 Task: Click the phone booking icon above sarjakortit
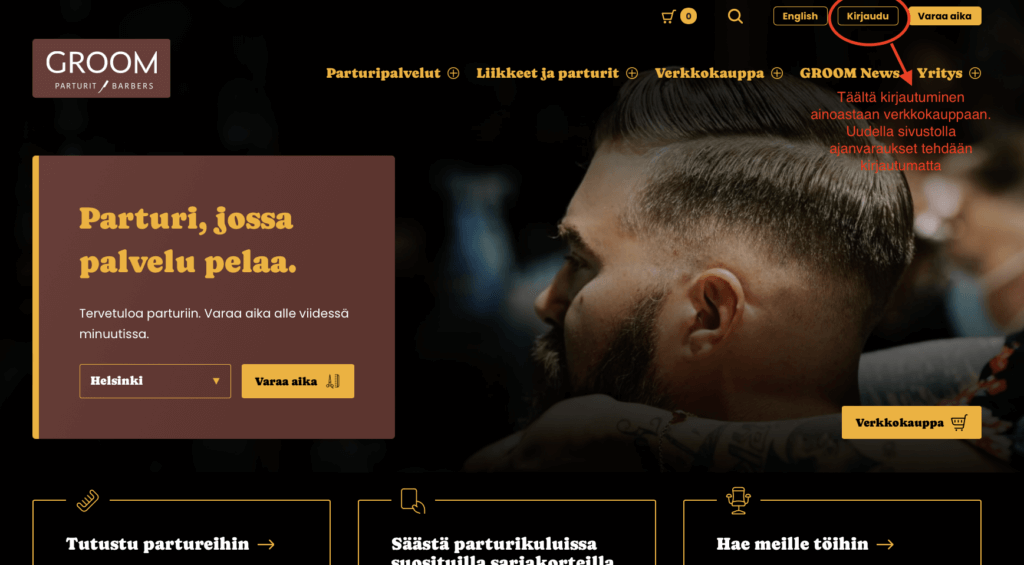tap(413, 500)
